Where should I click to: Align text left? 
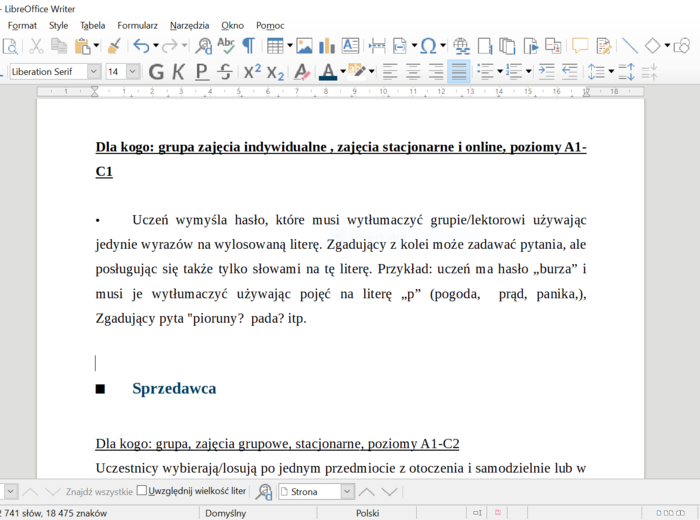(x=390, y=72)
